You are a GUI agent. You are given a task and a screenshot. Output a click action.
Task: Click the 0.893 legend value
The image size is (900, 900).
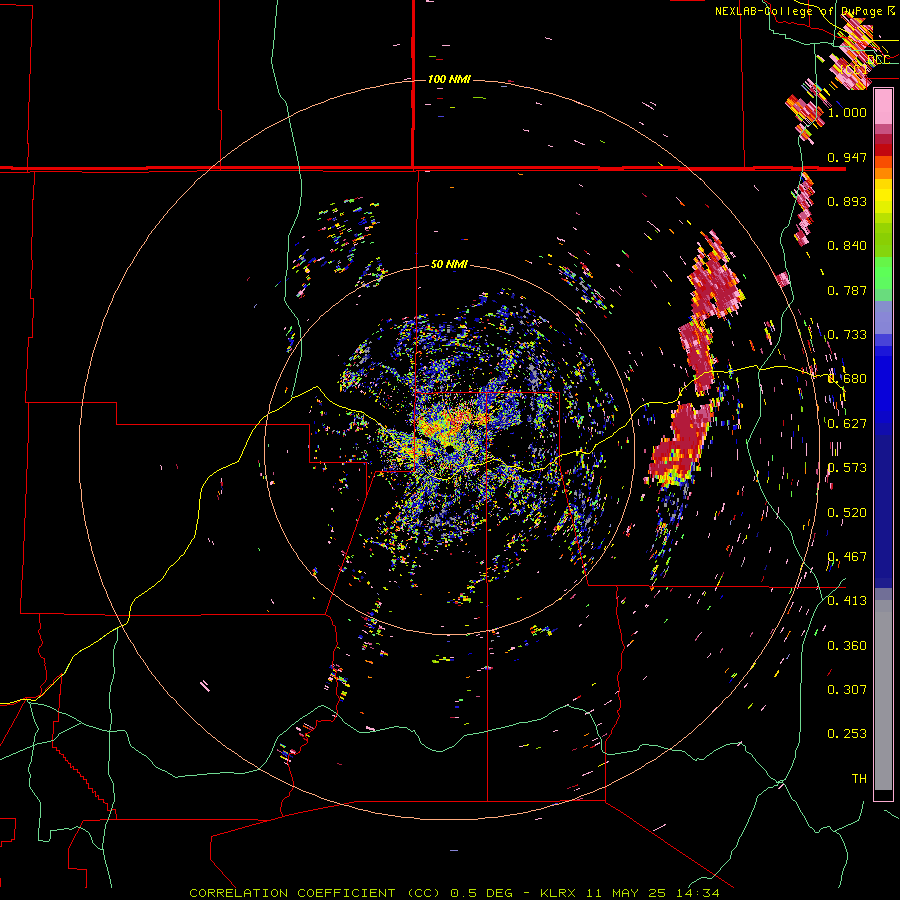pos(847,201)
